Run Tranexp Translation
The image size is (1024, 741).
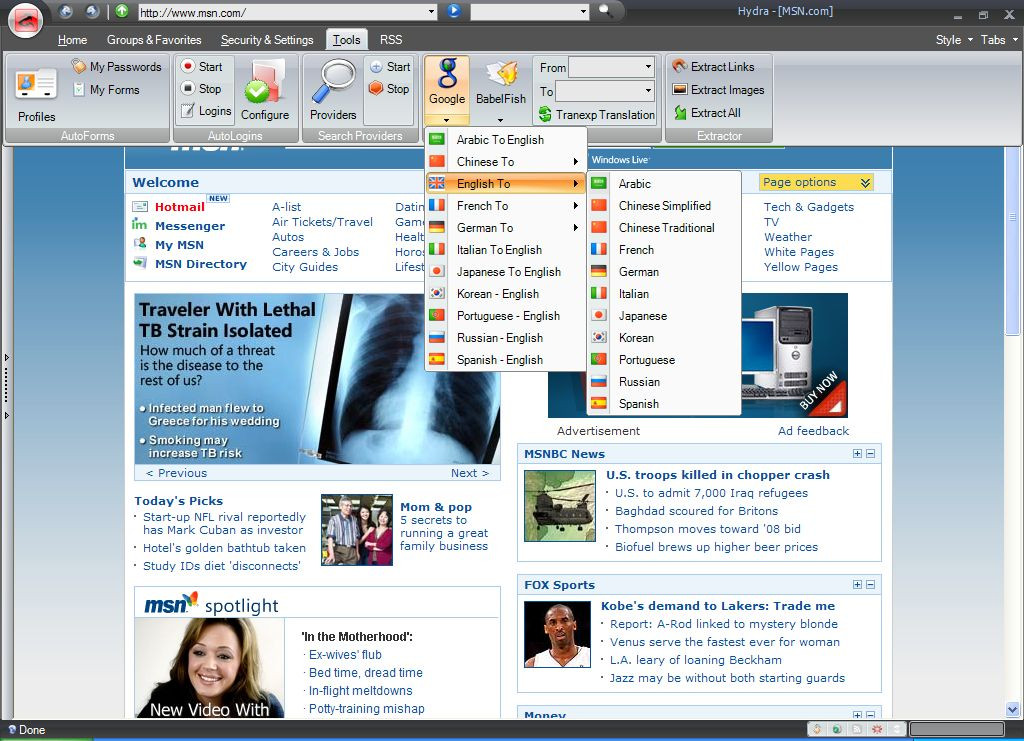[x=597, y=115]
